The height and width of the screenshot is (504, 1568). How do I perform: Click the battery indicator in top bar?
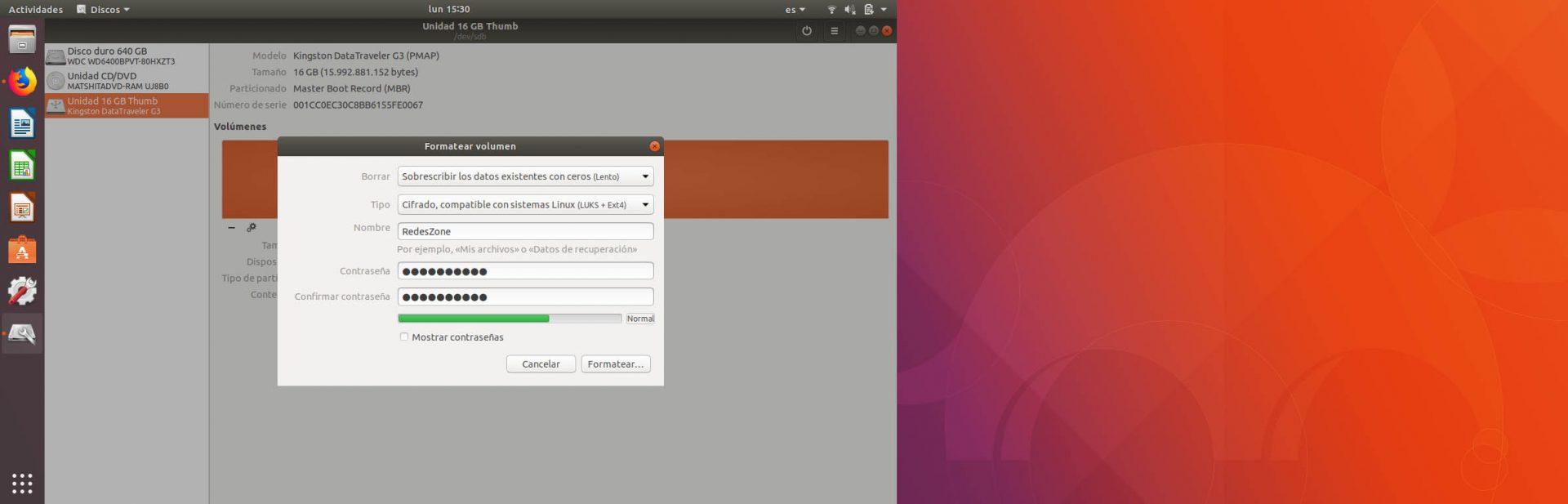(x=869, y=10)
